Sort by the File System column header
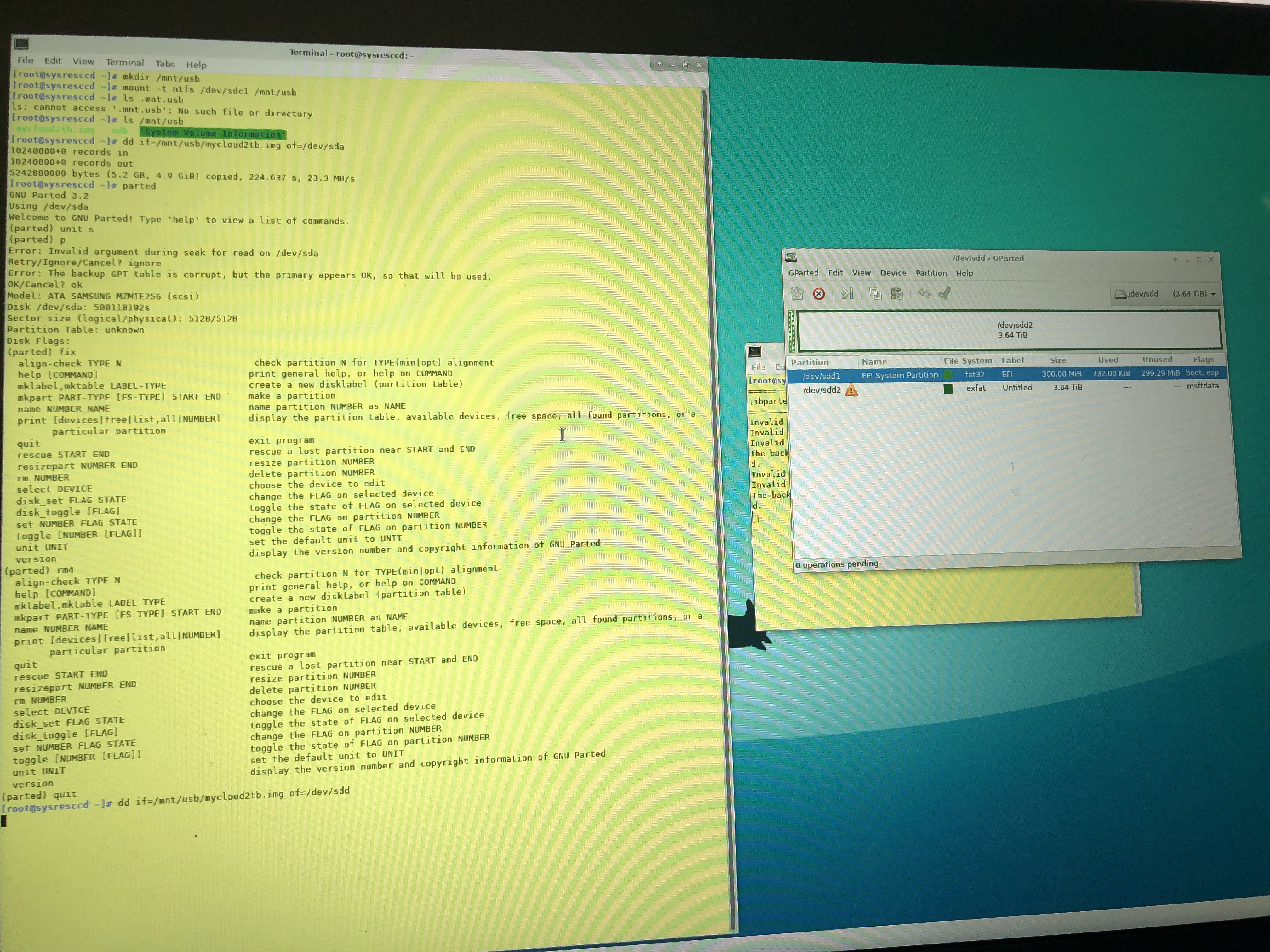Image resolution: width=1270 pixels, height=952 pixels. click(x=967, y=361)
